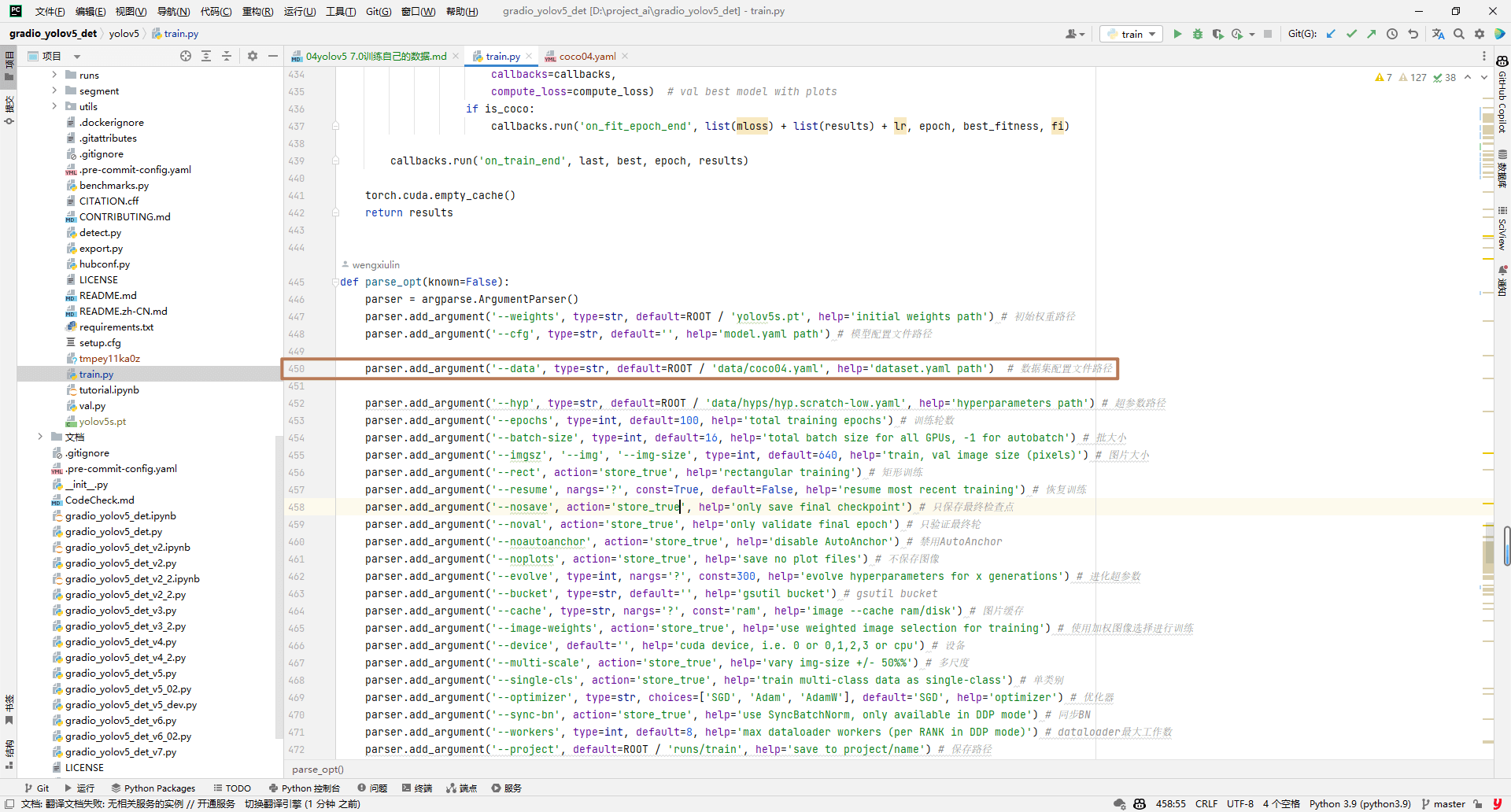Viewport: 1511px width, 812px height.
Task: Rollback changes with undo arrow icon
Action: tap(1413, 34)
